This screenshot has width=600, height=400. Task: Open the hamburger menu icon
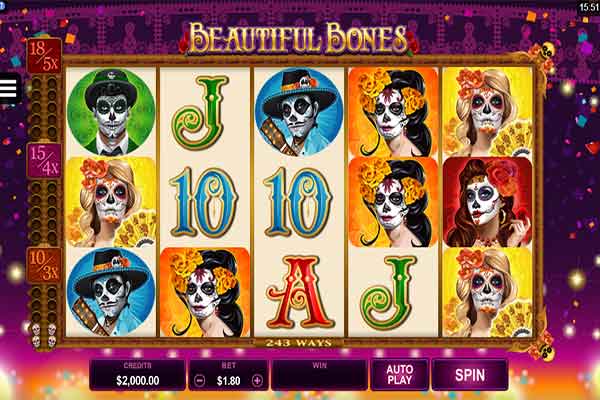(8, 88)
